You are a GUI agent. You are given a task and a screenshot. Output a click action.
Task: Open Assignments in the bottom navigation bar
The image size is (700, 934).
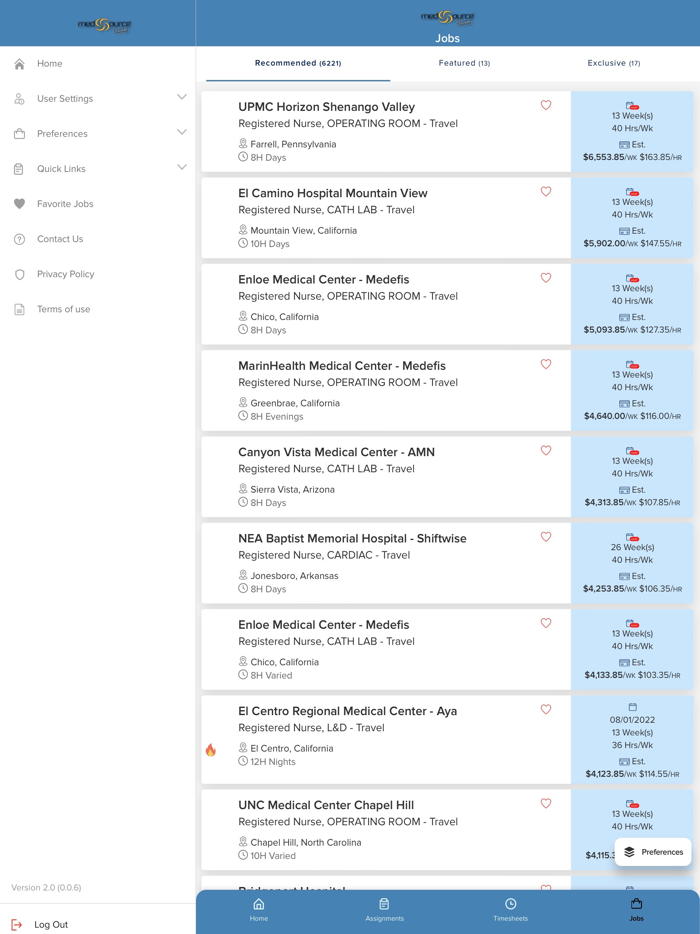click(384, 910)
